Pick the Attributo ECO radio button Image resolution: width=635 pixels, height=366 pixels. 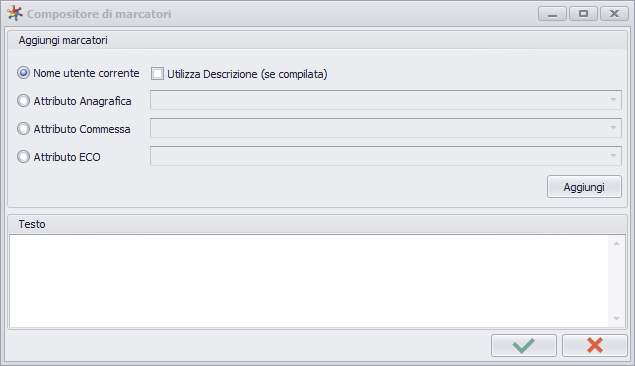click(23, 157)
